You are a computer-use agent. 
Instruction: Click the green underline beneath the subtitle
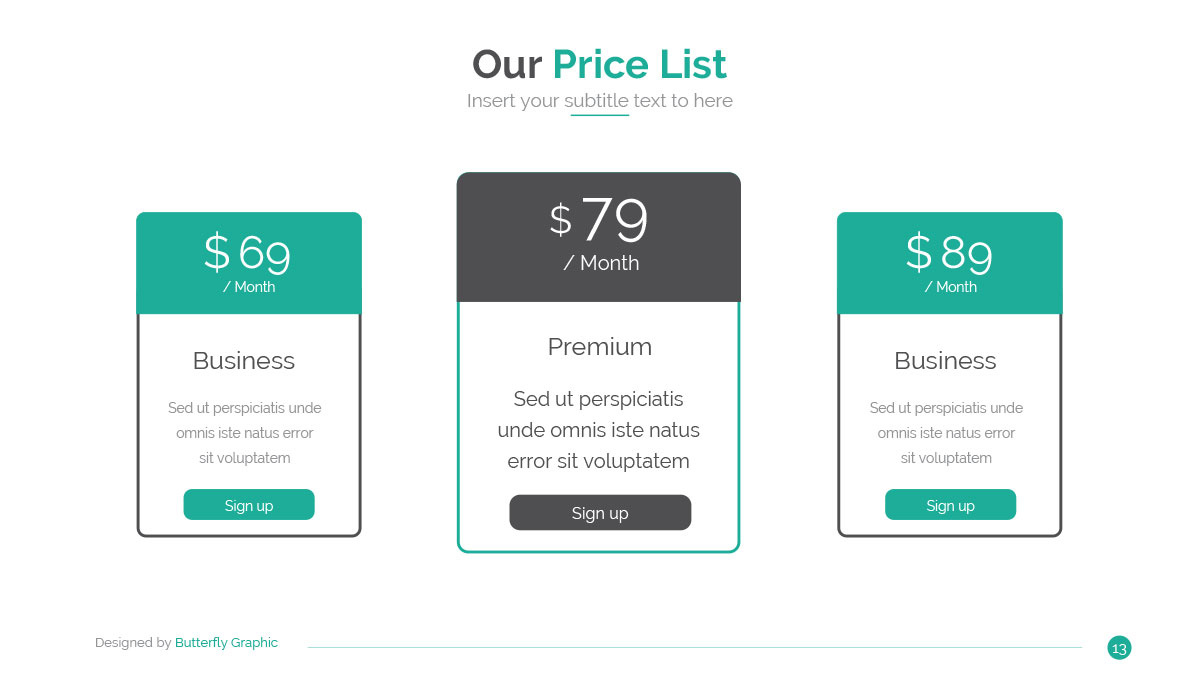click(x=600, y=115)
